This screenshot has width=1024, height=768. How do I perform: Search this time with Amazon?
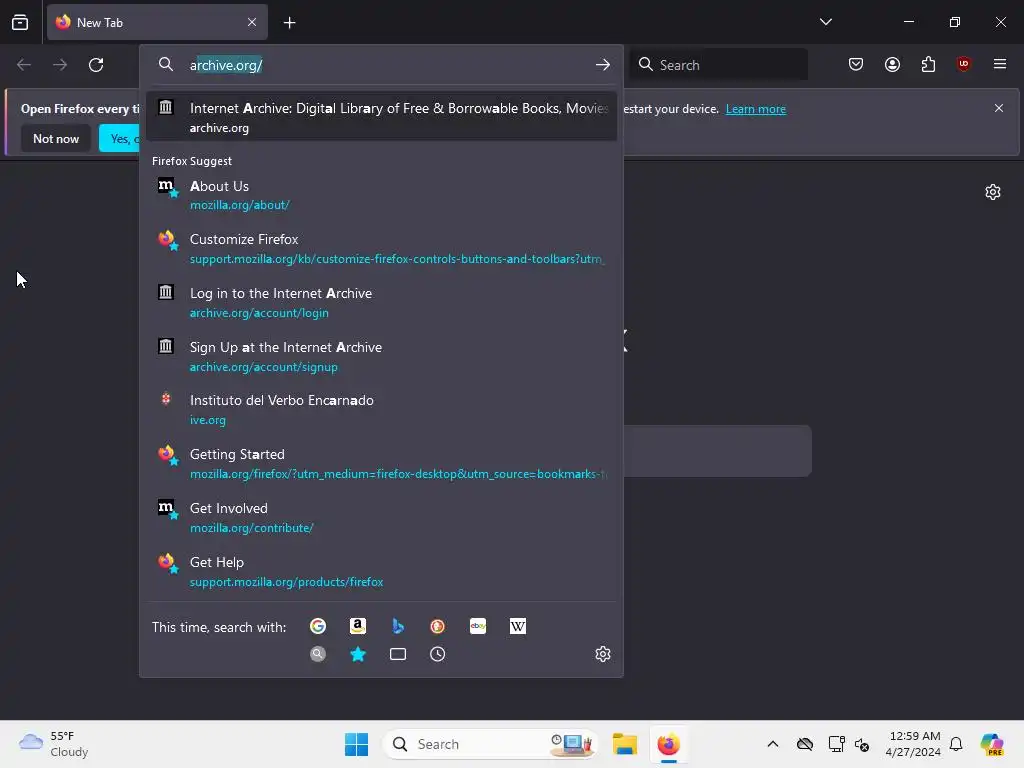tap(358, 626)
